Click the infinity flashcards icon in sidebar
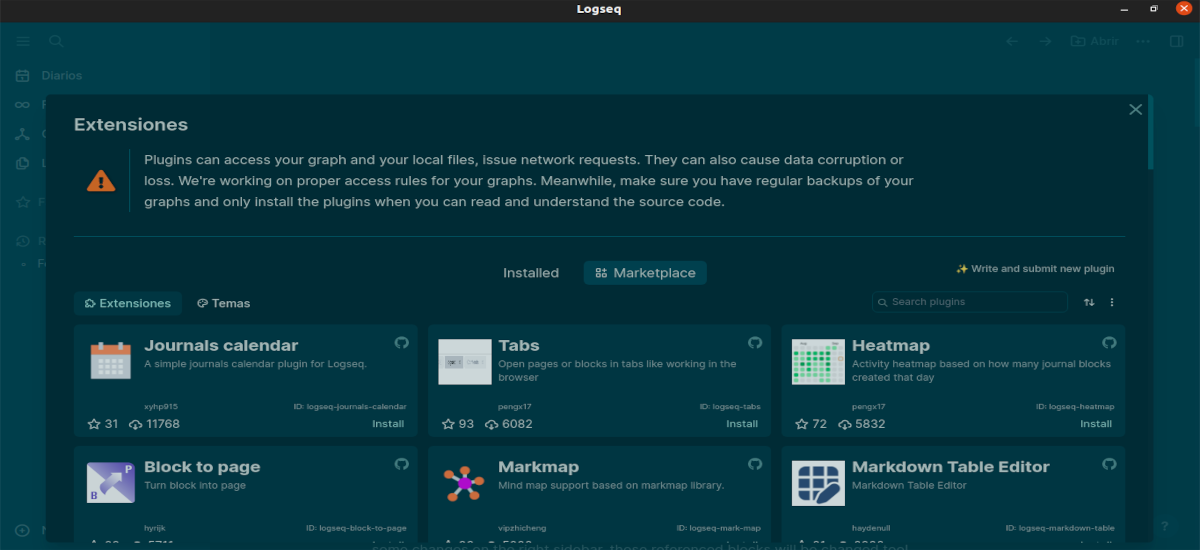The width and height of the screenshot is (1200, 550). 23,105
